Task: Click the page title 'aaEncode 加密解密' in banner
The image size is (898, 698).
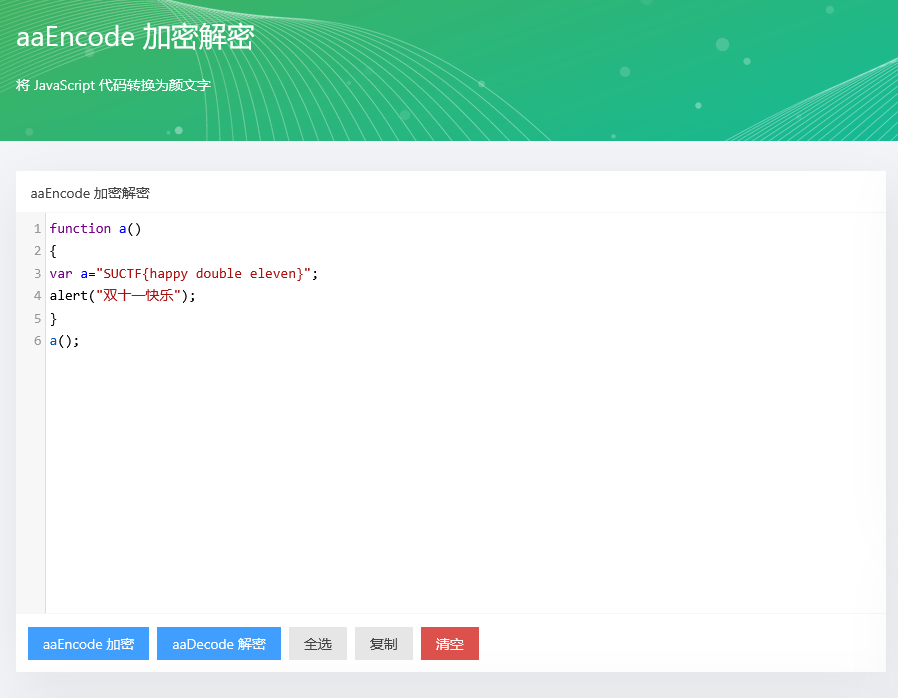Action: 135,37
